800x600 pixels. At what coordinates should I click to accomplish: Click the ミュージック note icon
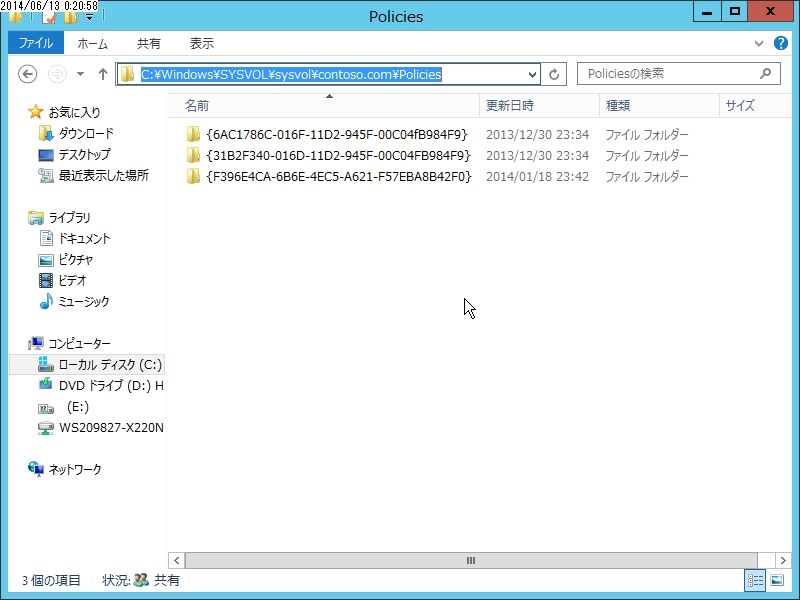tap(45, 302)
